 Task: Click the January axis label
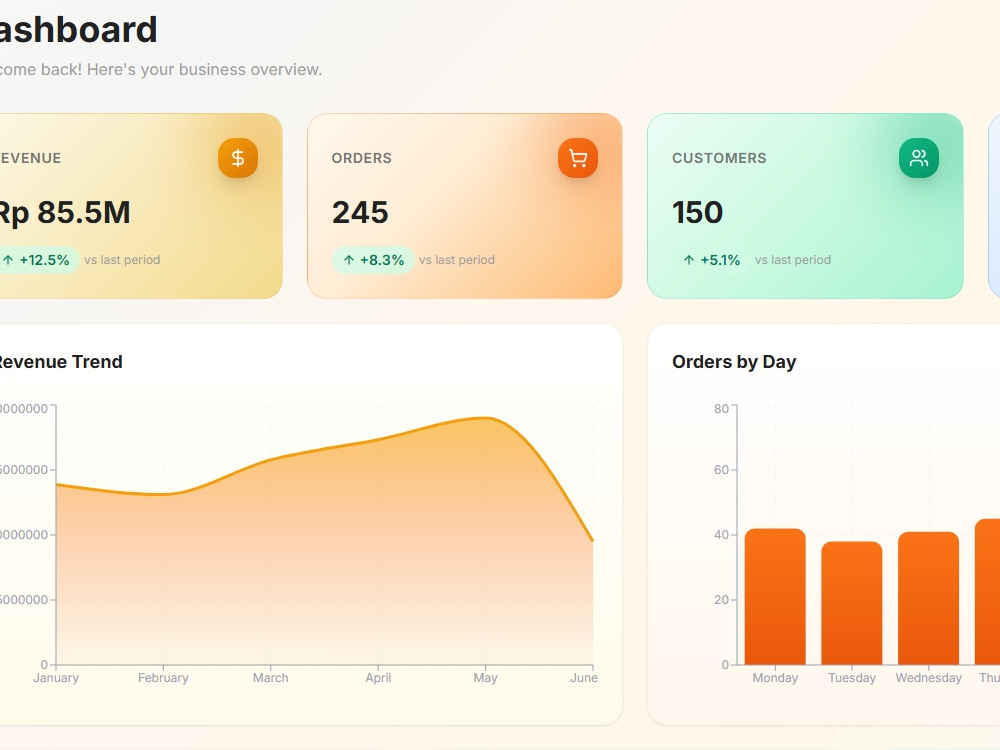pos(56,678)
